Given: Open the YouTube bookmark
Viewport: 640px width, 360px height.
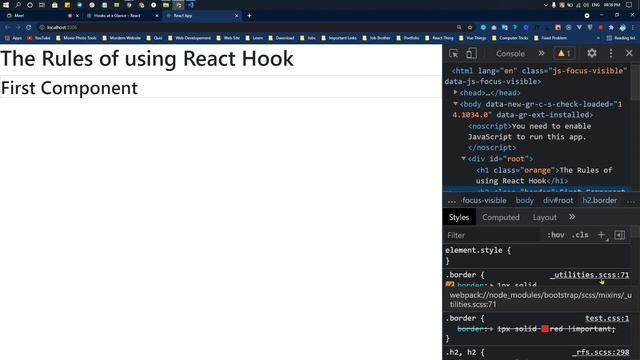Looking at the screenshot, I should click(38, 38).
